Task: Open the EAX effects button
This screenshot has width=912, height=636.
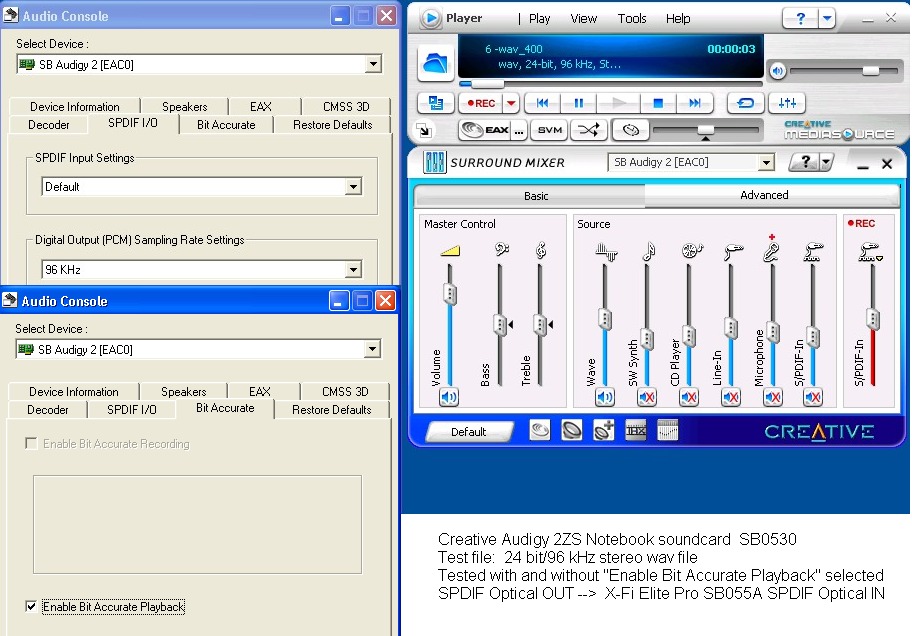Action: click(484, 130)
